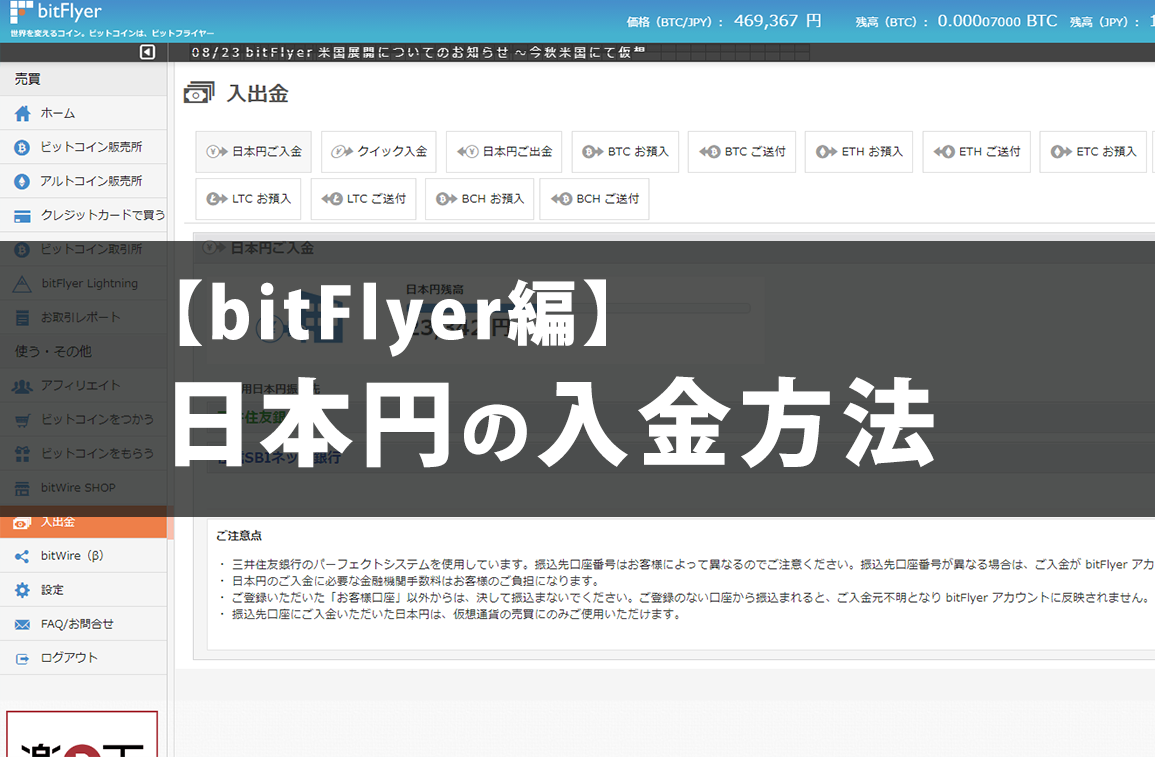Click the gear icon beside 設定
This screenshot has width=1155, height=757.
(22, 591)
